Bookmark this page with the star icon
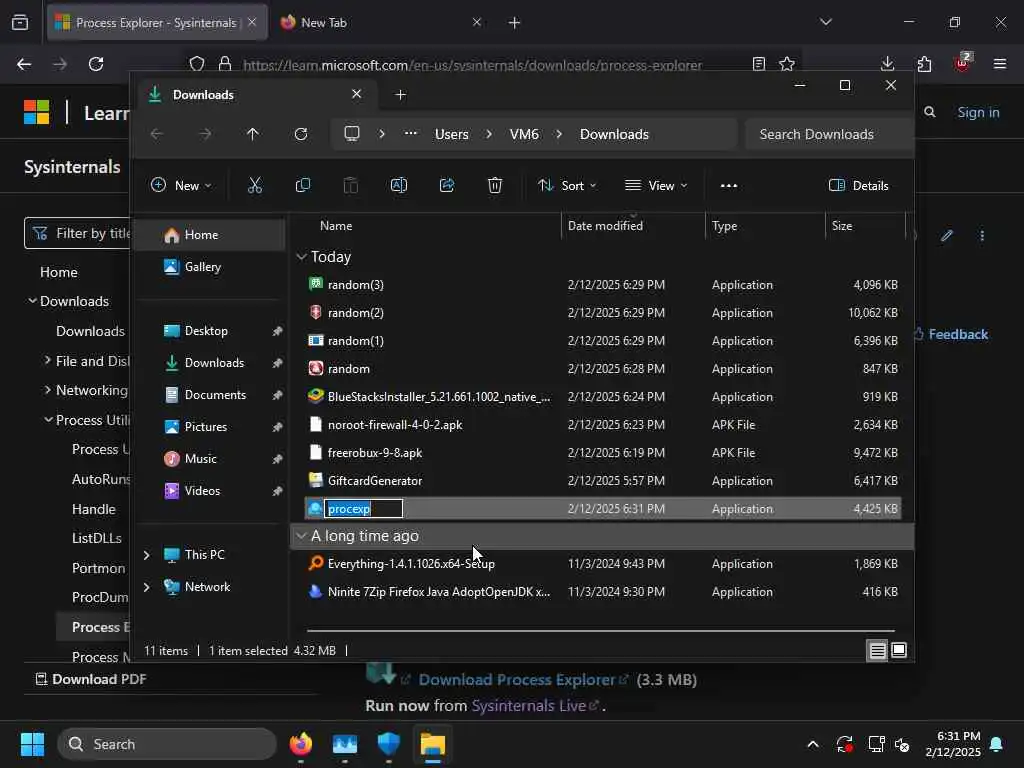 pos(787,64)
